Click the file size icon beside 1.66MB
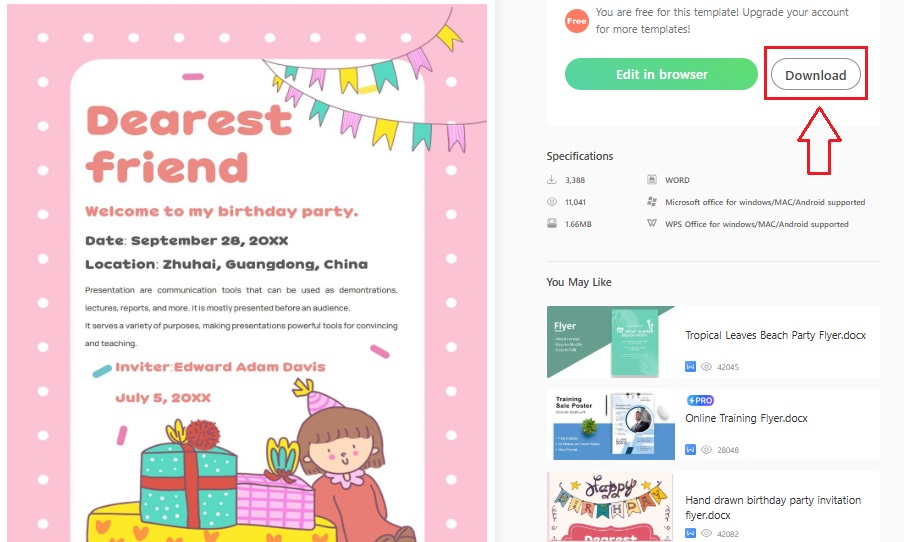 click(x=552, y=223)
